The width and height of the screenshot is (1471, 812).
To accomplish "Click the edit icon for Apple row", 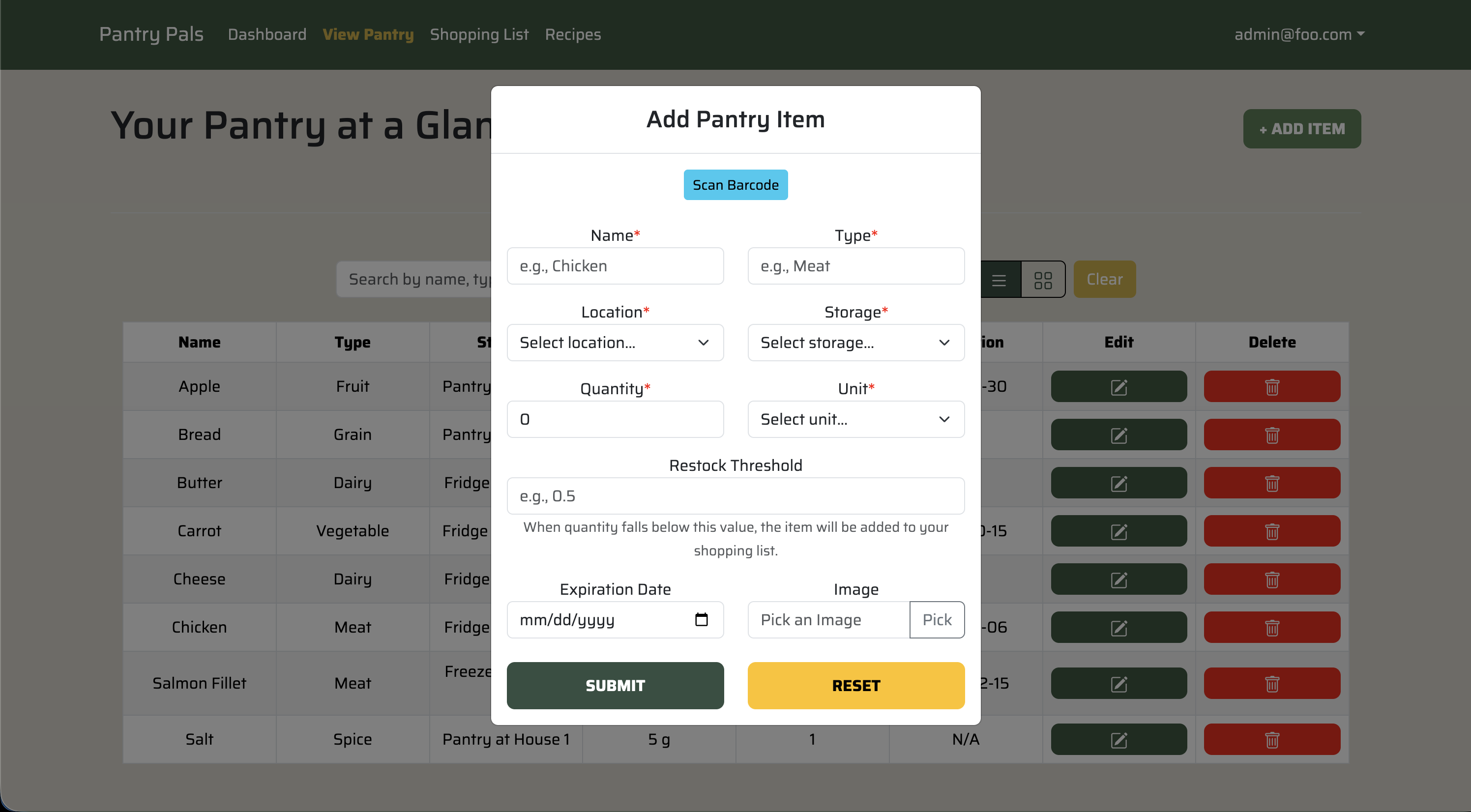I will coord(1118,387).
